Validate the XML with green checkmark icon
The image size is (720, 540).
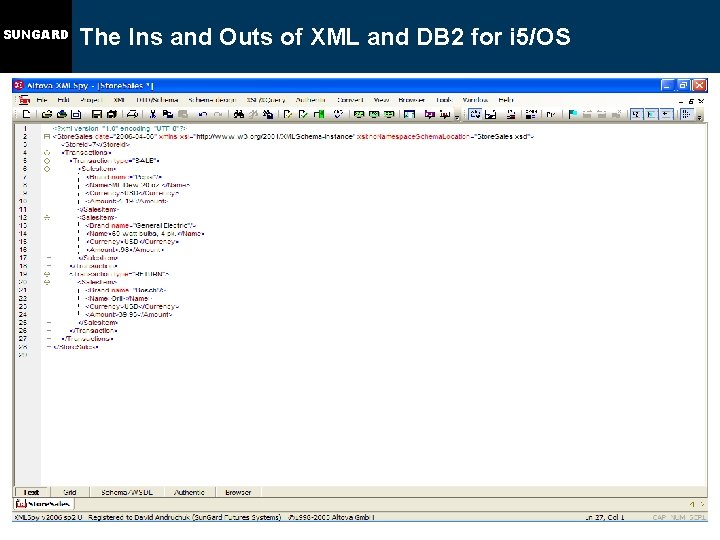pos(303,114)
